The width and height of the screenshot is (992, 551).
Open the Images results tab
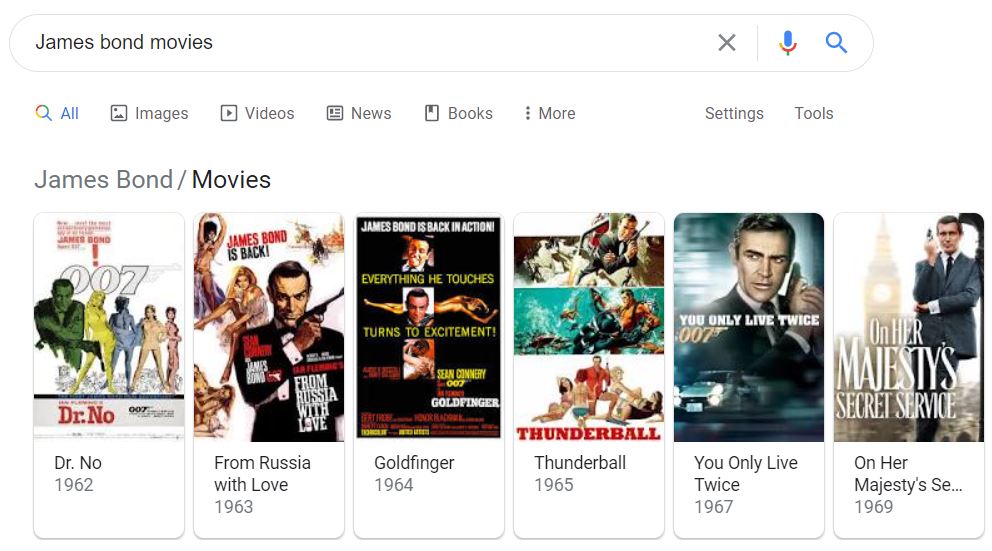[x=149, y=113]
